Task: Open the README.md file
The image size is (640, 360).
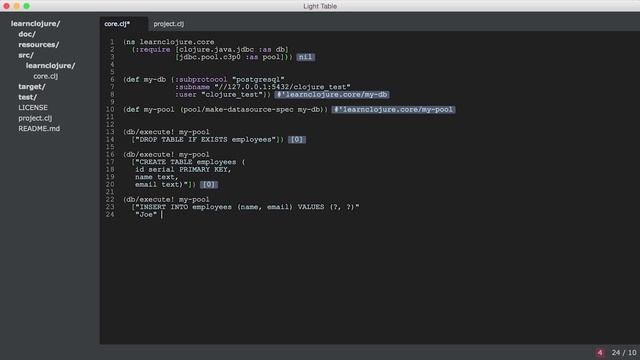Action: [x=39, y=129]
